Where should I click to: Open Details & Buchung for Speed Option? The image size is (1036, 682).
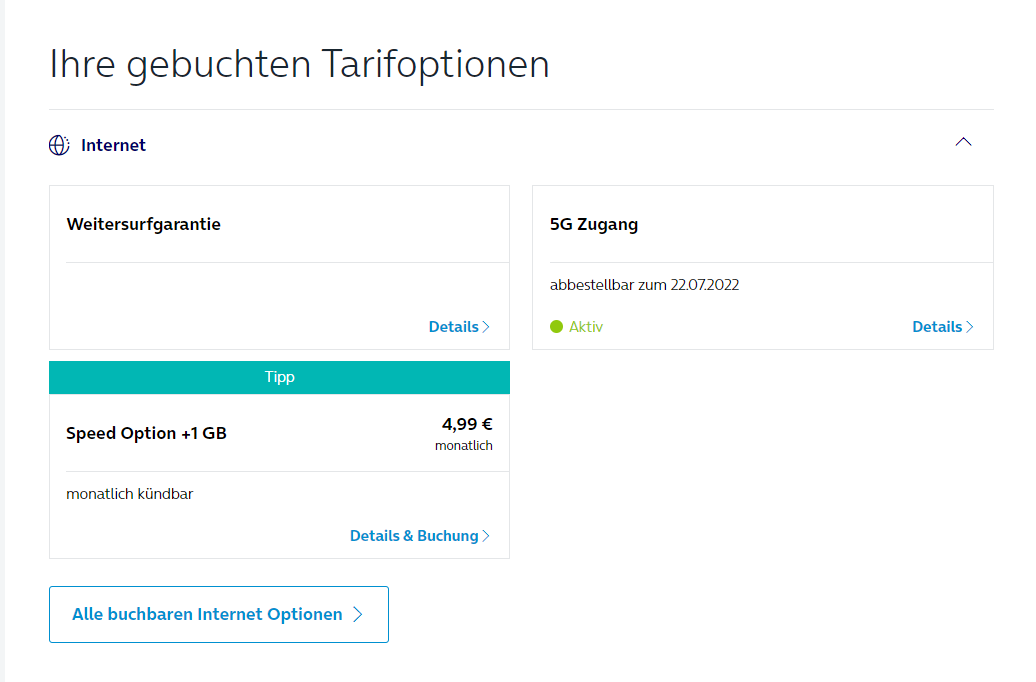(x=414, y=535)
